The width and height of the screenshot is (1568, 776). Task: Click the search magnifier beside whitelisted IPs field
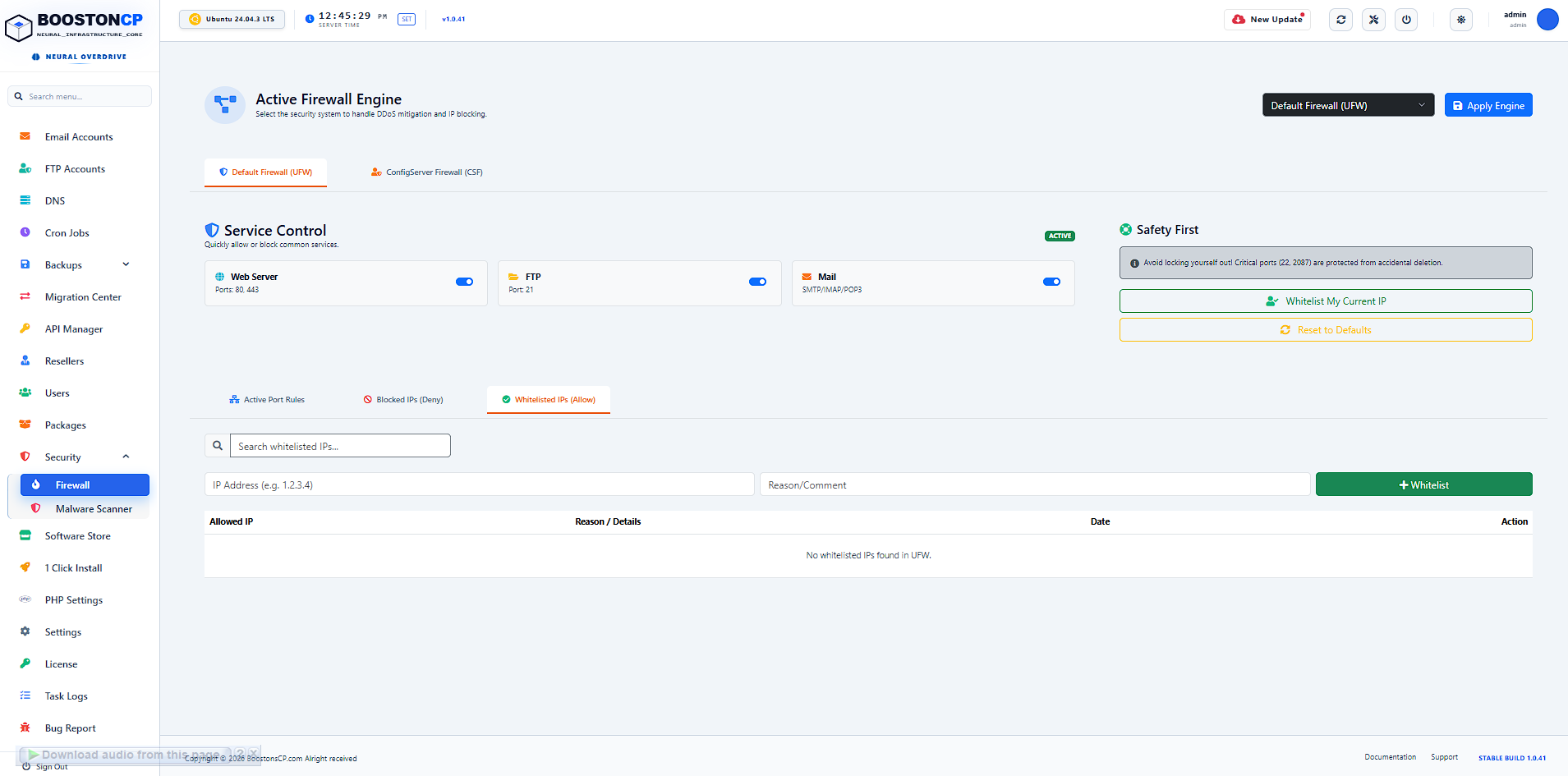(x=218, y=446)
